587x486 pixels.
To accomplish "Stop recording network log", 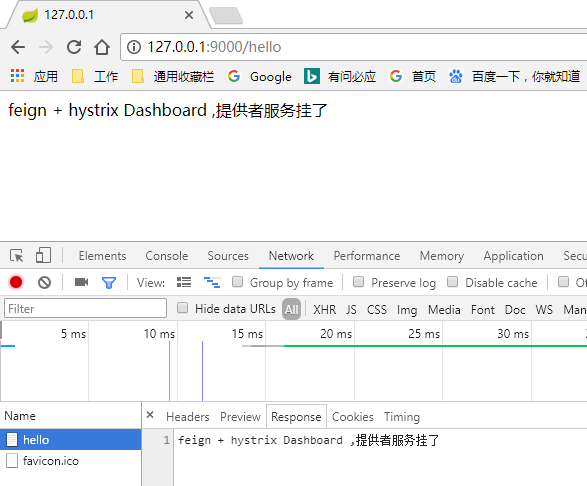I will coord(16,282).
